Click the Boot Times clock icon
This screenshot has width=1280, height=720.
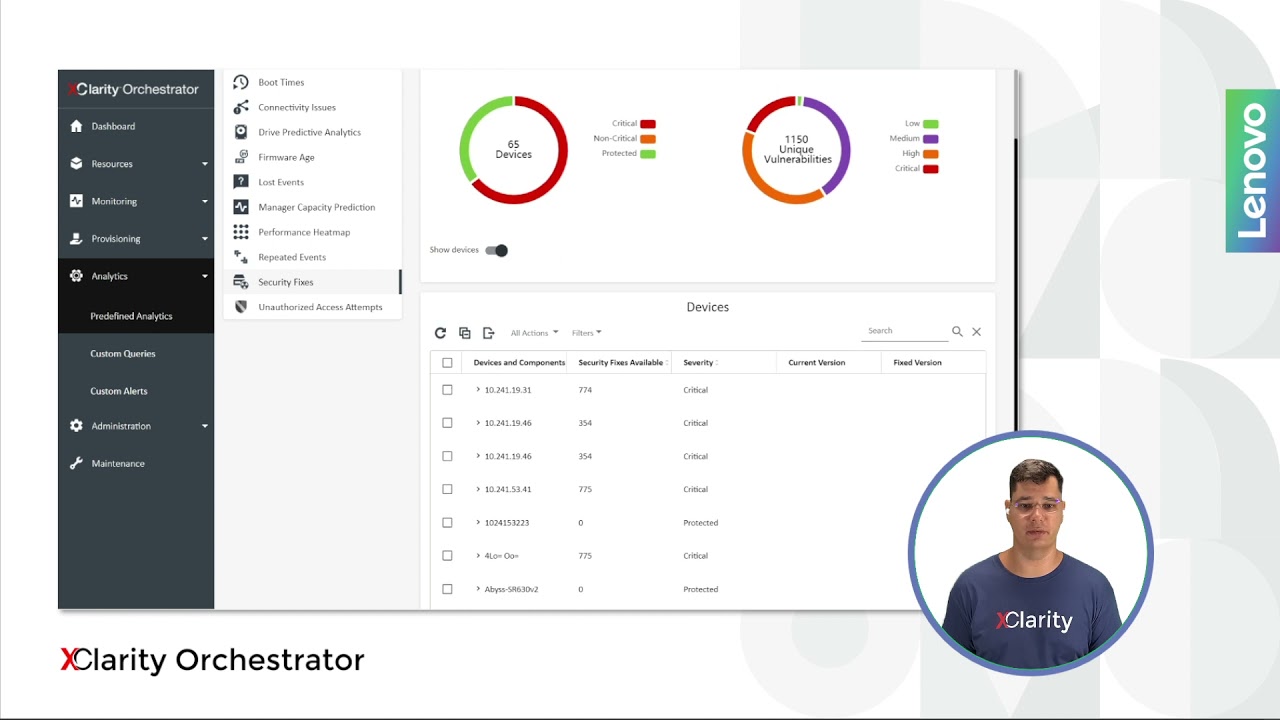(x=241, y=82)
